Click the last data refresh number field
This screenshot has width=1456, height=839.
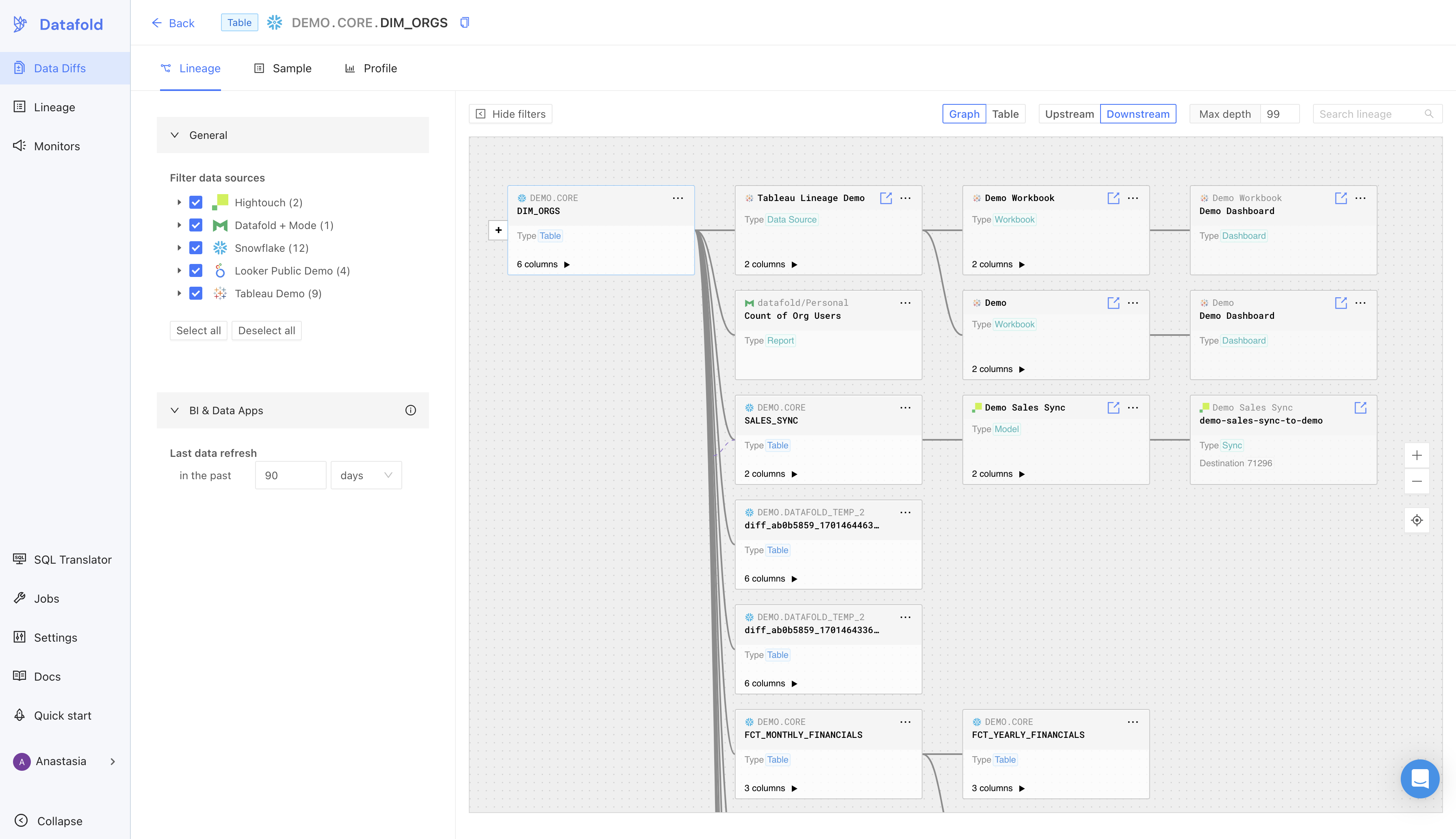coord(290,476)
